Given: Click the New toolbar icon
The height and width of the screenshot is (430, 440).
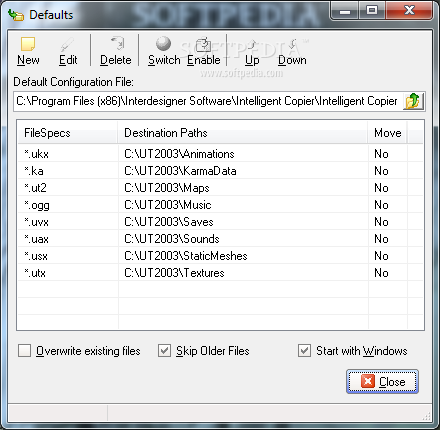Looking at the screenshot, I should [x=28, y=44].
